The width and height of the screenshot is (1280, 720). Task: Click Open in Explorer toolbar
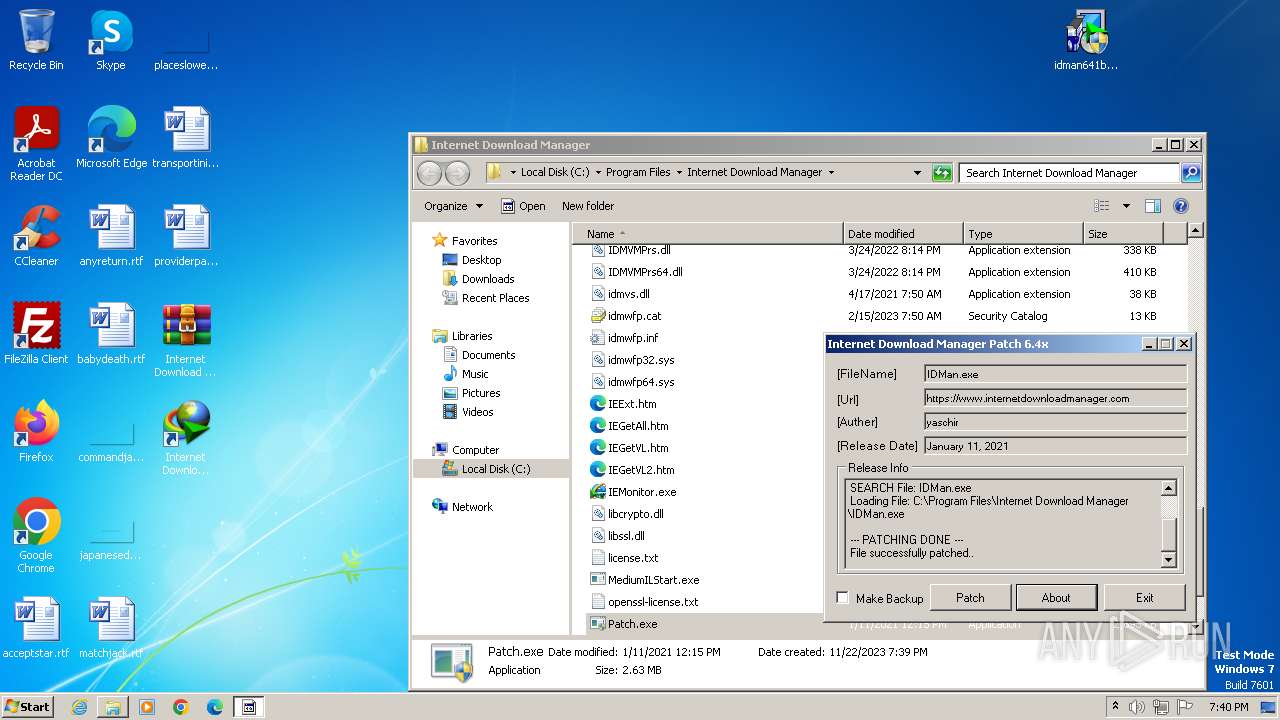[523, 206]
